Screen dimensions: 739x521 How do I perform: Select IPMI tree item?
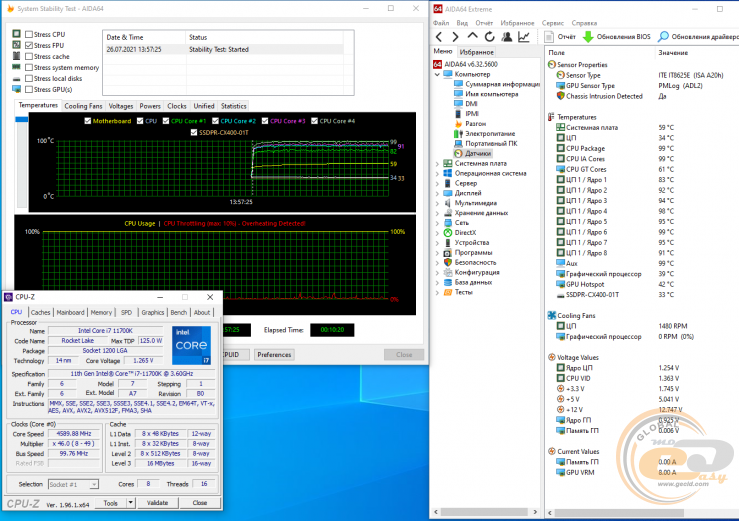[466, 114]
